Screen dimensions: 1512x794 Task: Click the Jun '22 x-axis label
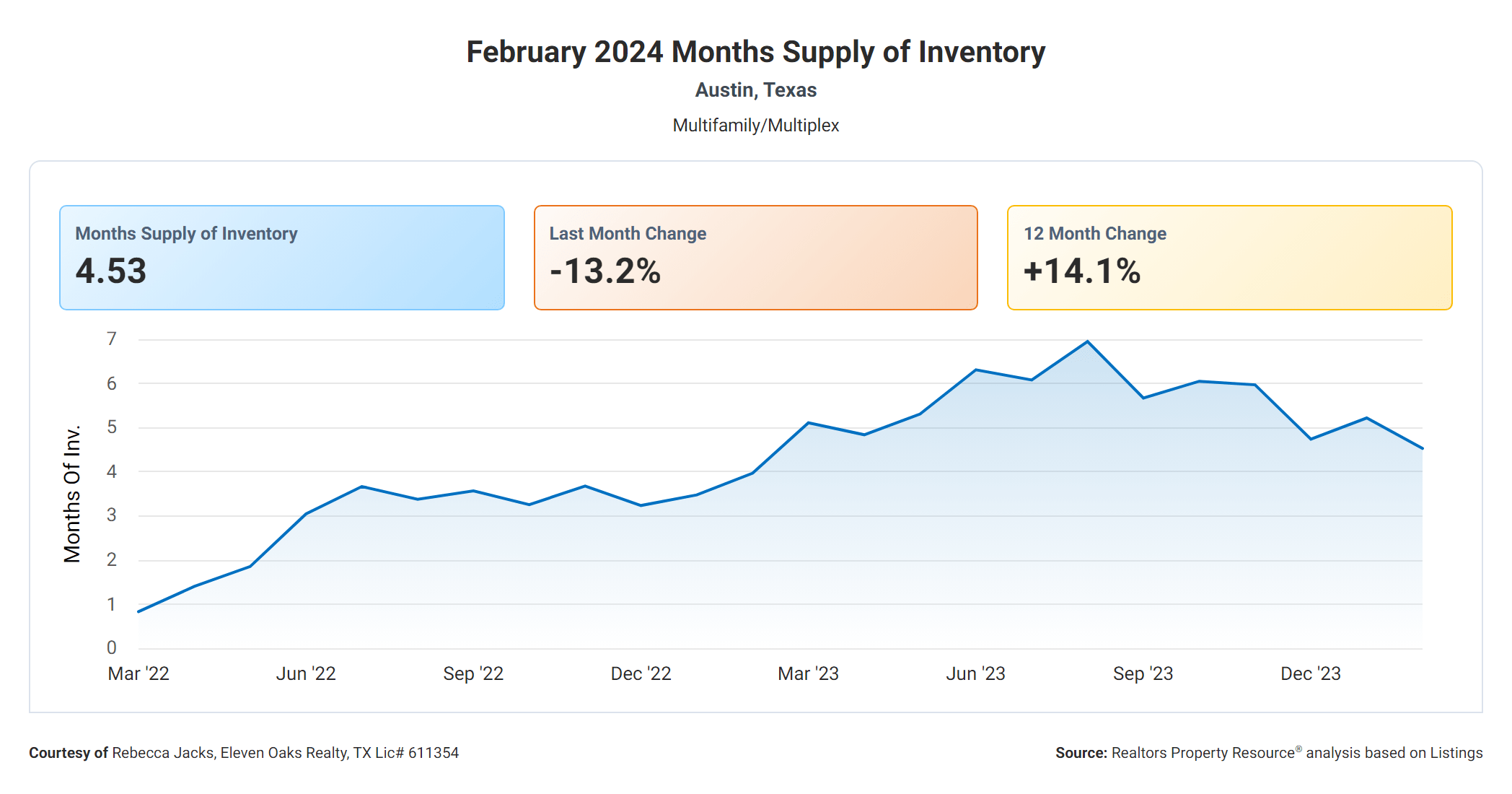306,673
